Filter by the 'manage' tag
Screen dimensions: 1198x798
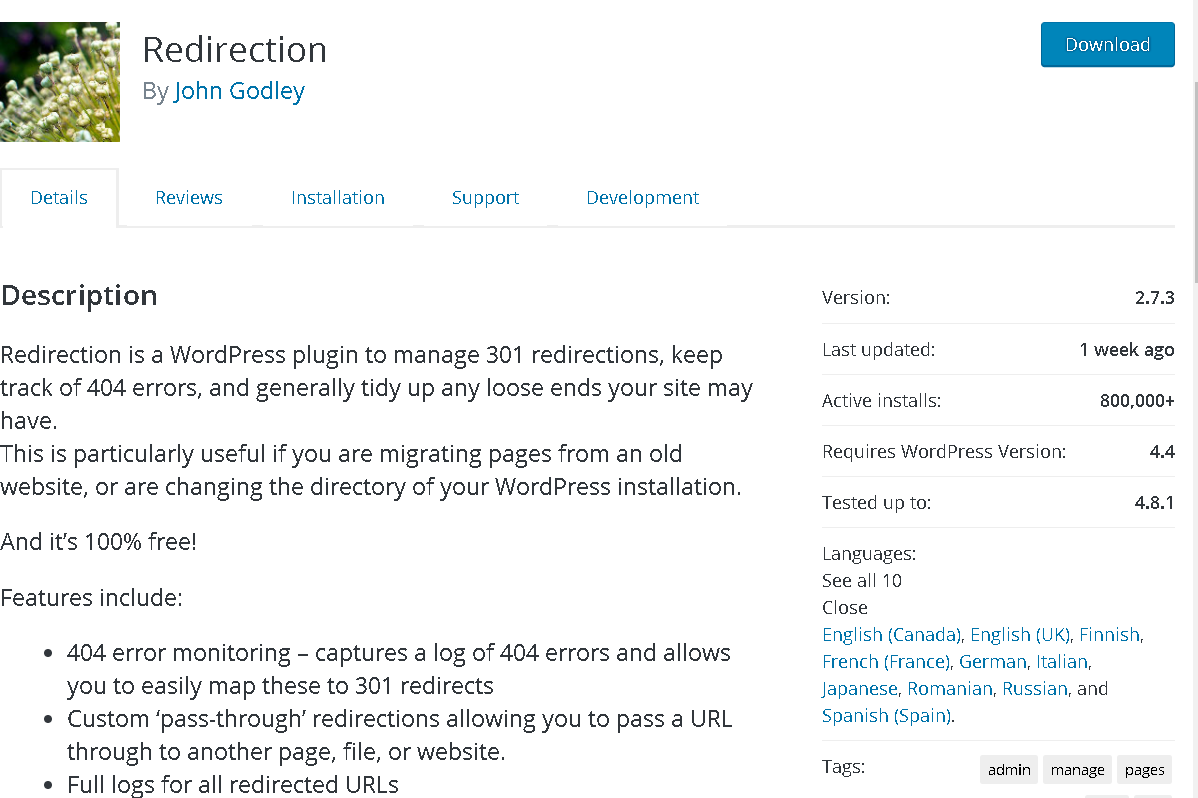coord(1077,770)
